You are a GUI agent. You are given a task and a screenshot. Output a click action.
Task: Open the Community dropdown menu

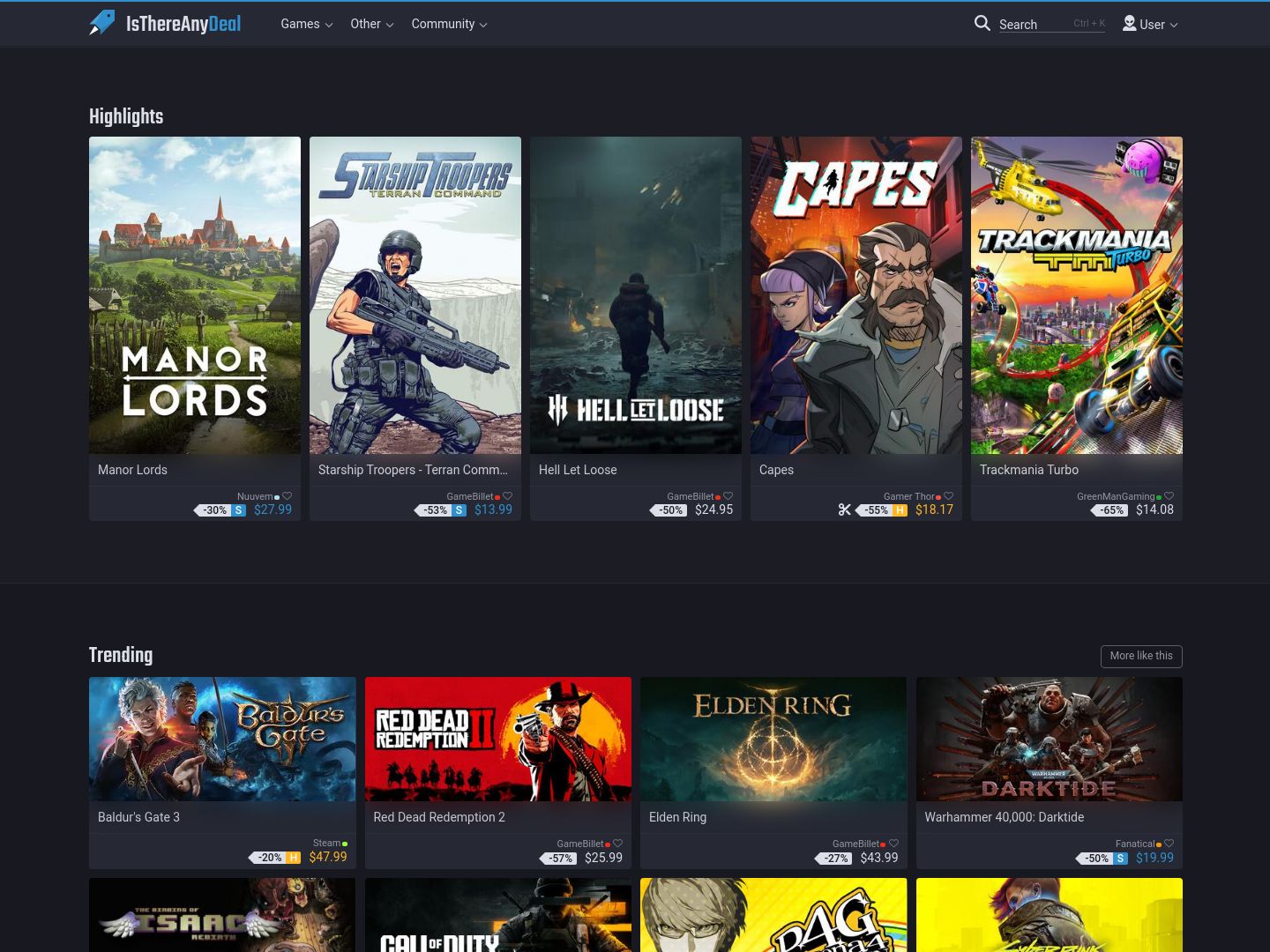click(449, 24)
